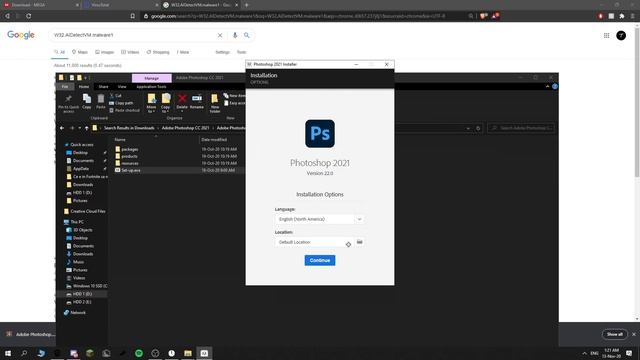Screen dimensions: 640x360
Task: Switch to the Share ribbon tab
Action: coord(103,87)
